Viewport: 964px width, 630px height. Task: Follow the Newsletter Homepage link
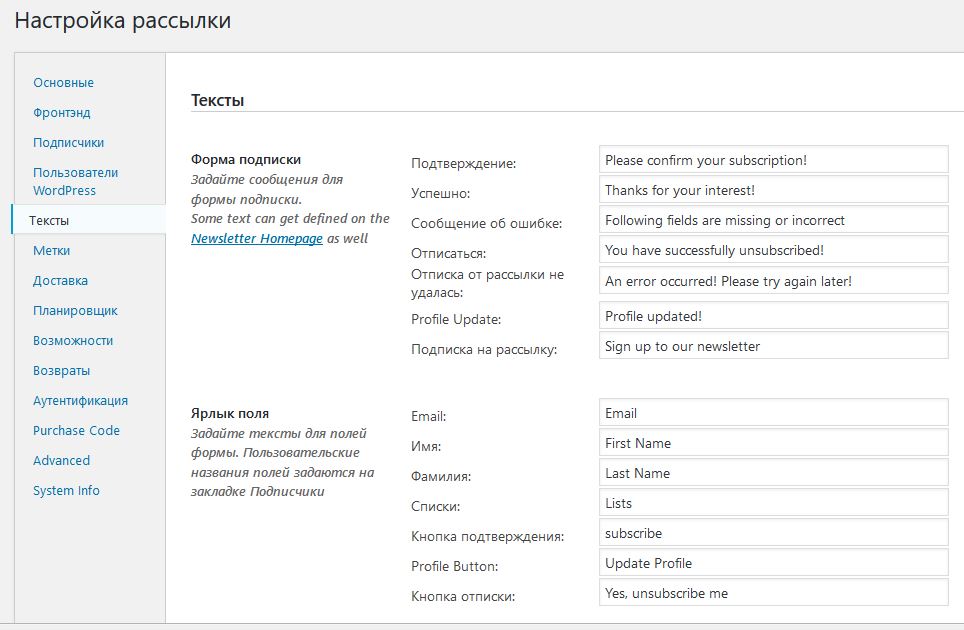click(x=257, y=239)
